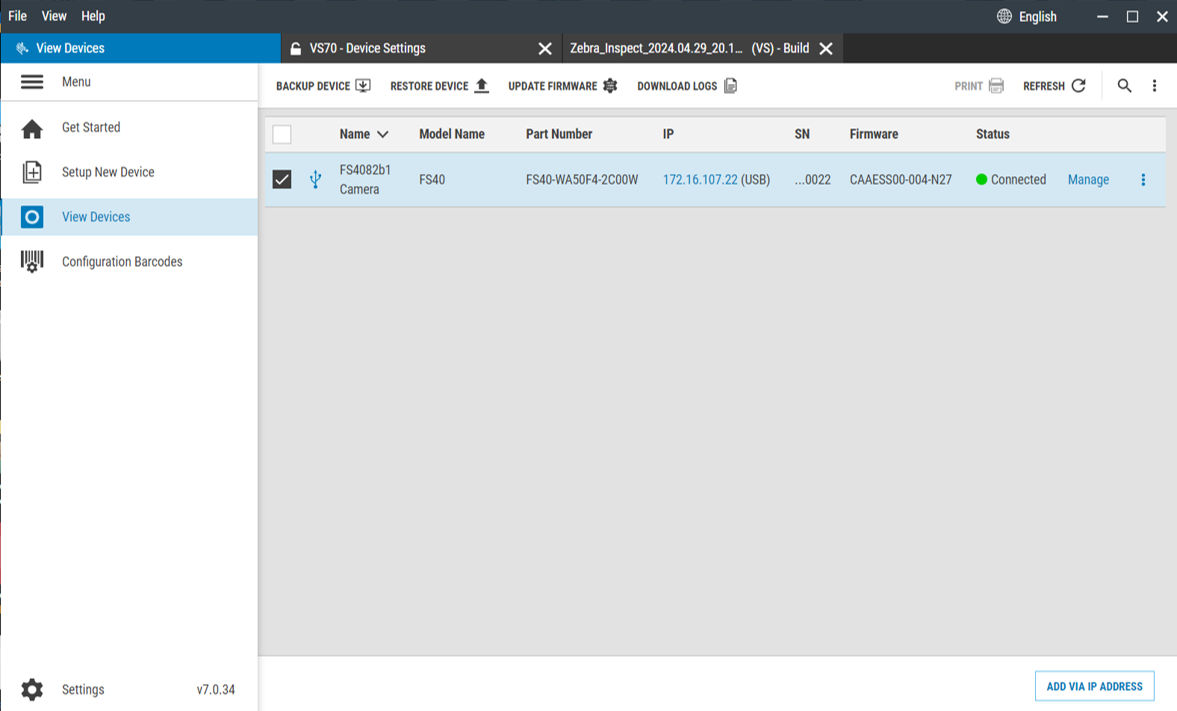Open the search magnifier icon
The width and height of the screenshot is (1177, 711).
pyautogui.click(x=1124, y=86)
